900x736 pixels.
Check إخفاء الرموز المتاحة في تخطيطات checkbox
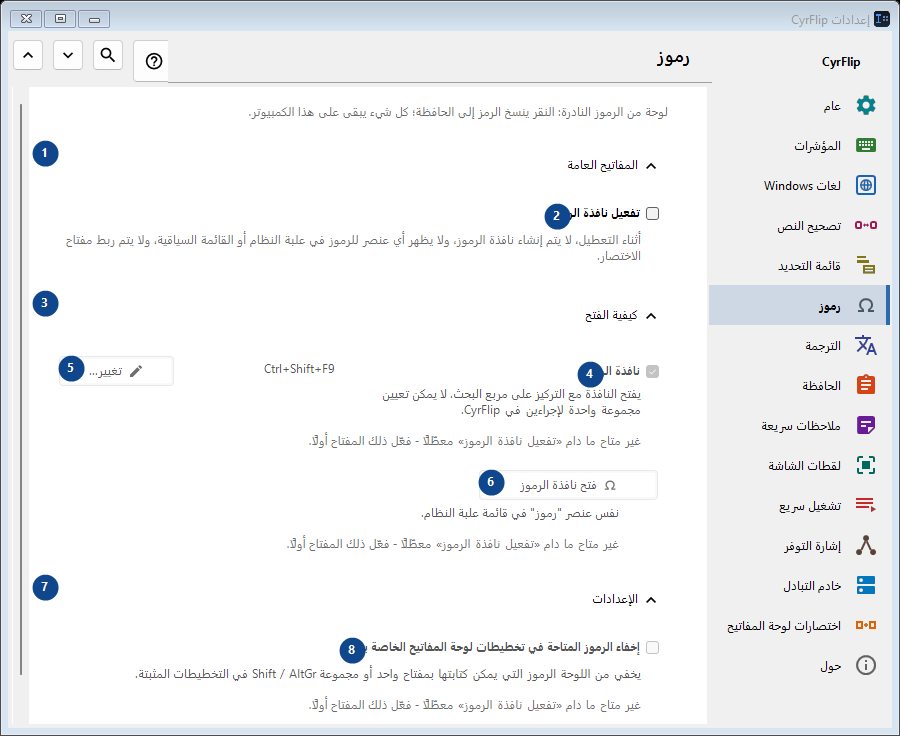(652, 648)
